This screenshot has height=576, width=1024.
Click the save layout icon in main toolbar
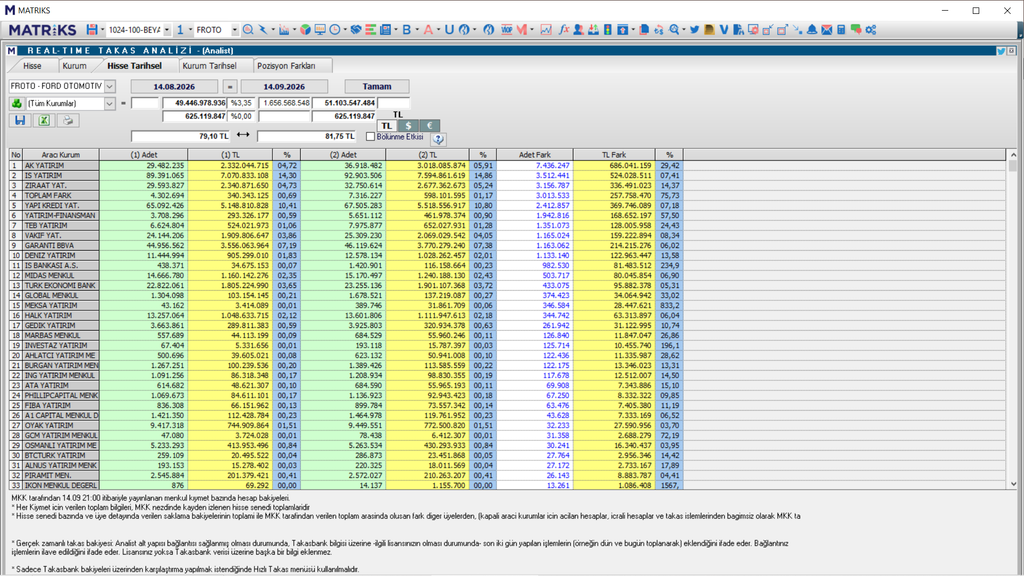point(92,29)
